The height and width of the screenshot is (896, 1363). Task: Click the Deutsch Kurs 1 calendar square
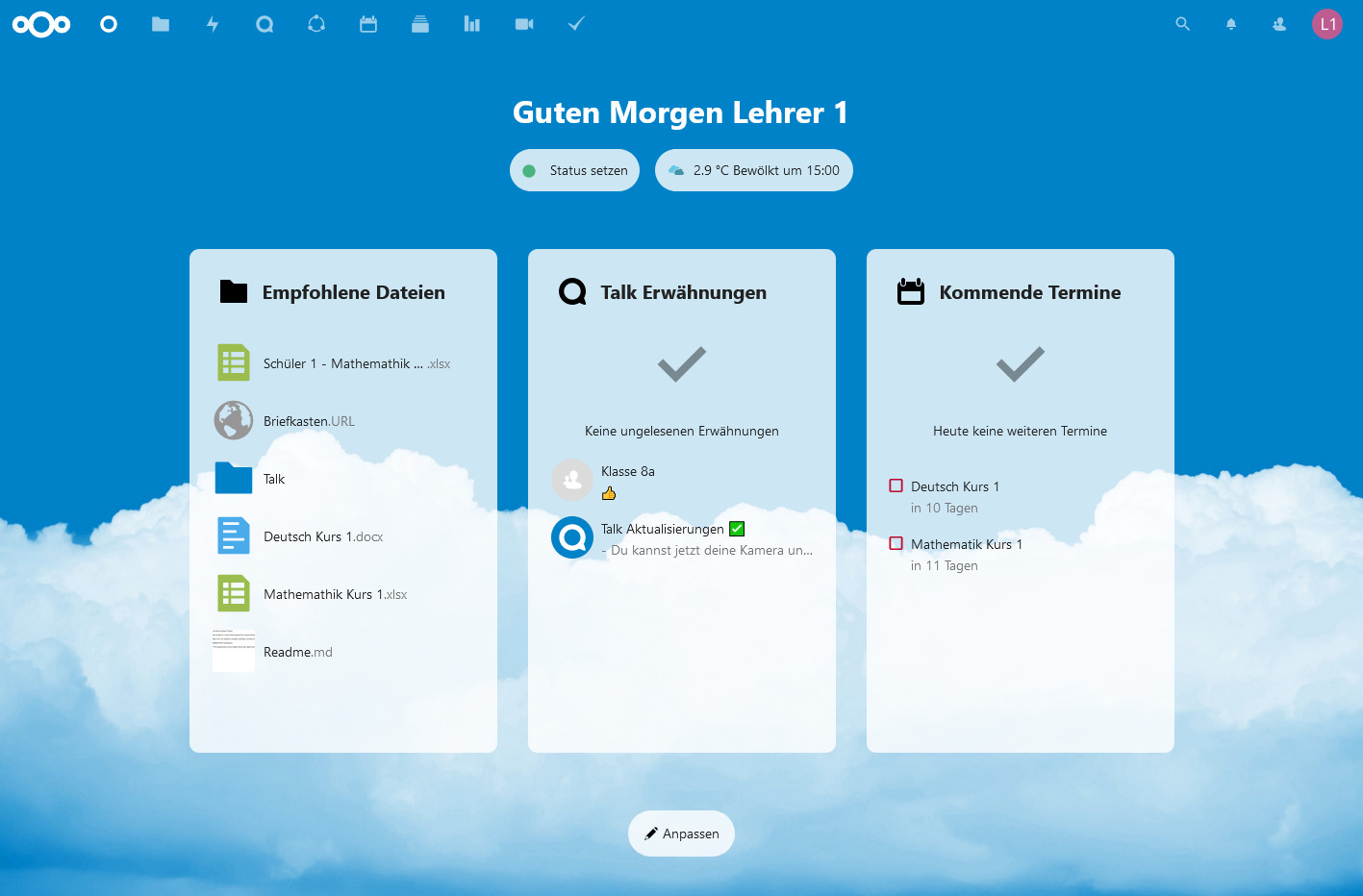pyautogui.click(x=896, y=485)
